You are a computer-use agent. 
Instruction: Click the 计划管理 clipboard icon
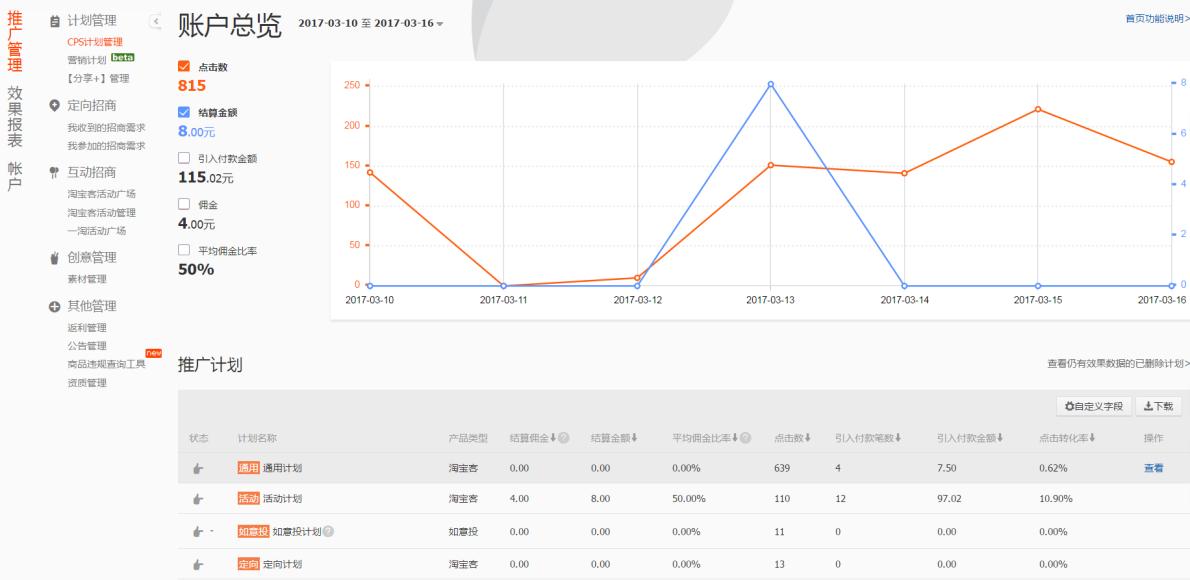point(54,21)
